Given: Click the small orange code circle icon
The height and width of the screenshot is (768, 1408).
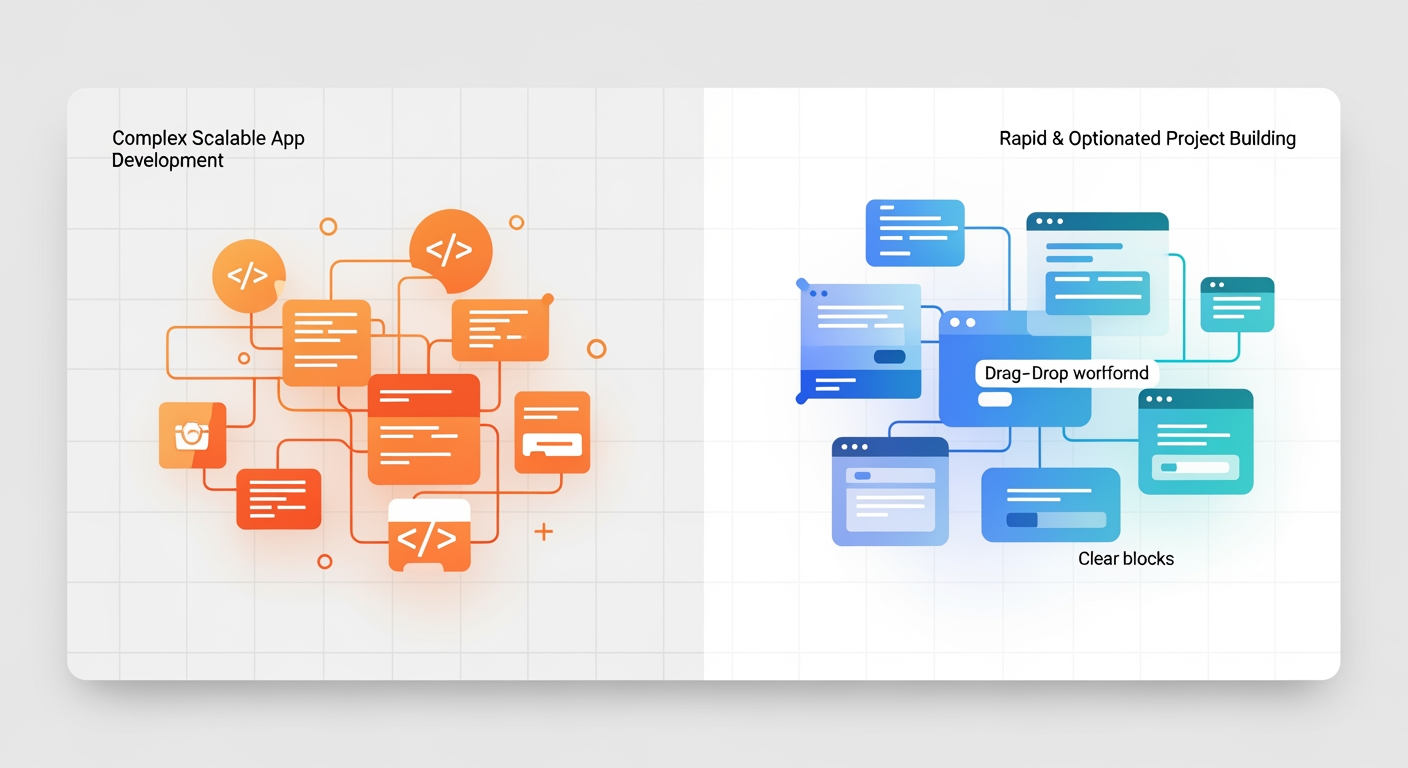Looking at the screenshot, I should [x=248, y=276].
